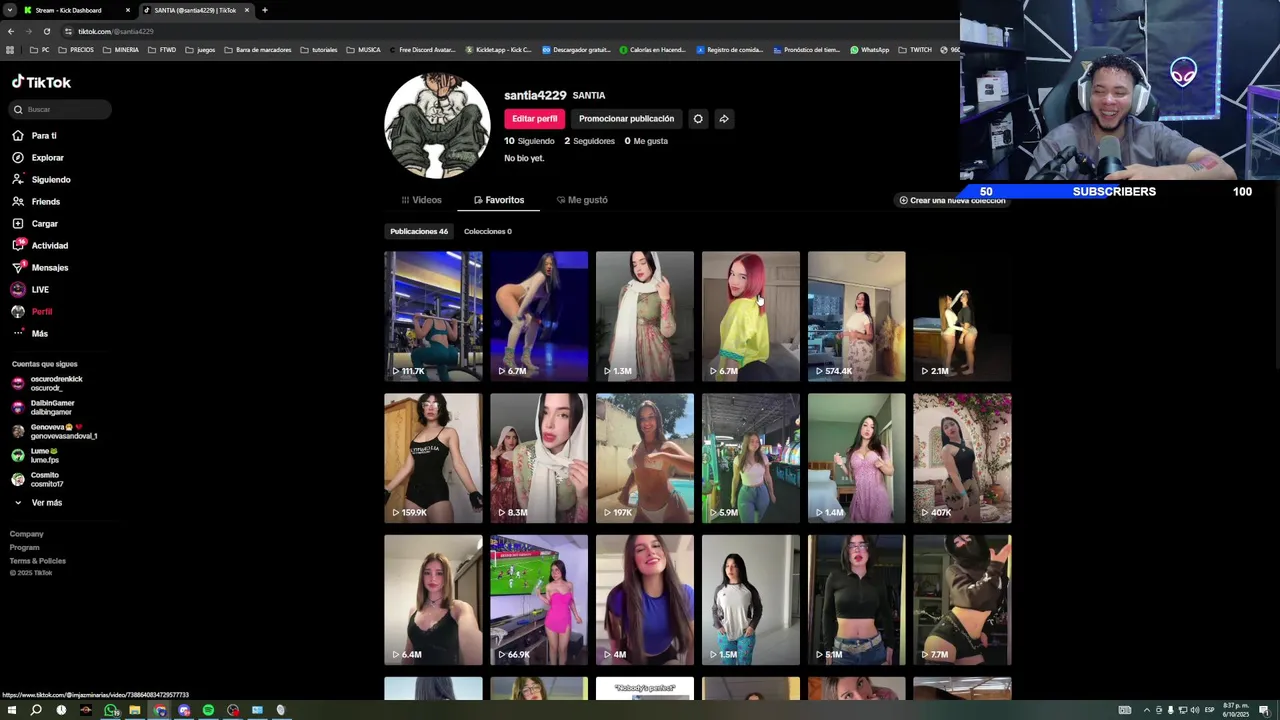The image size is (1280, 720).
Task: Open the Me gustó tab
Action: [582, 200]
